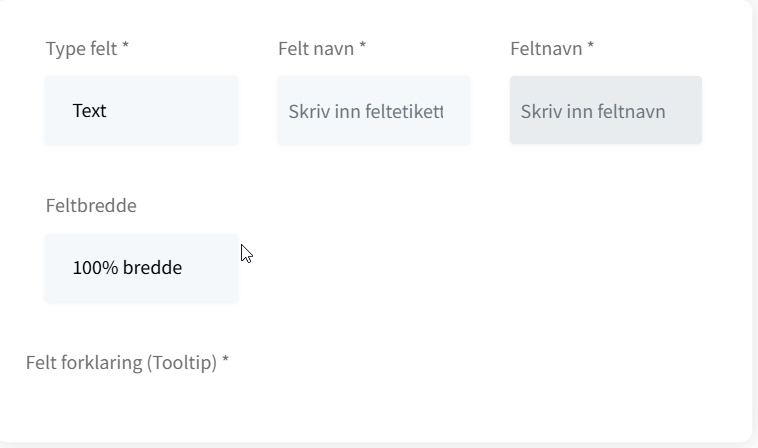The image size is (758, 448).
Task: Activate the field under 'Felt navn'
Action: [x=374, y=110]
